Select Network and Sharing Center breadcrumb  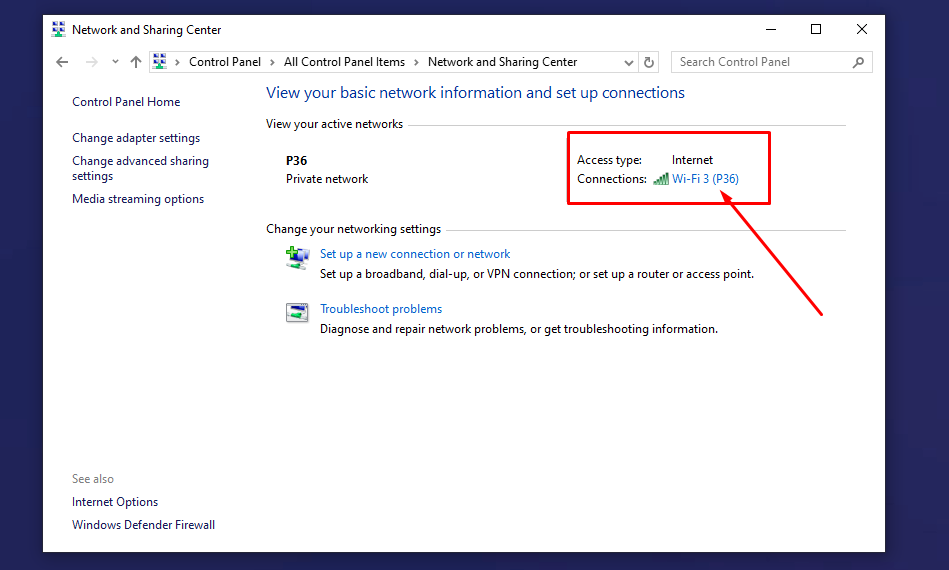tap(502, 62)
